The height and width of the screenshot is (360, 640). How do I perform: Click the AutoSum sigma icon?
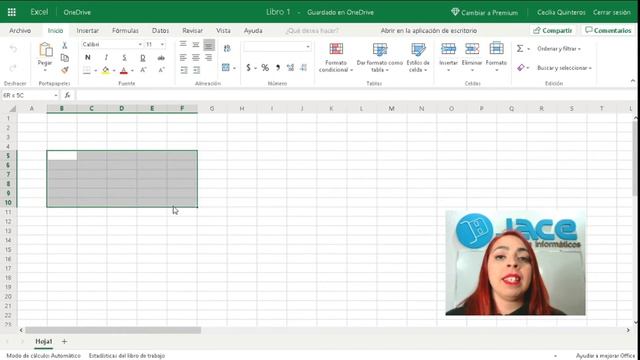coord(520,49)
